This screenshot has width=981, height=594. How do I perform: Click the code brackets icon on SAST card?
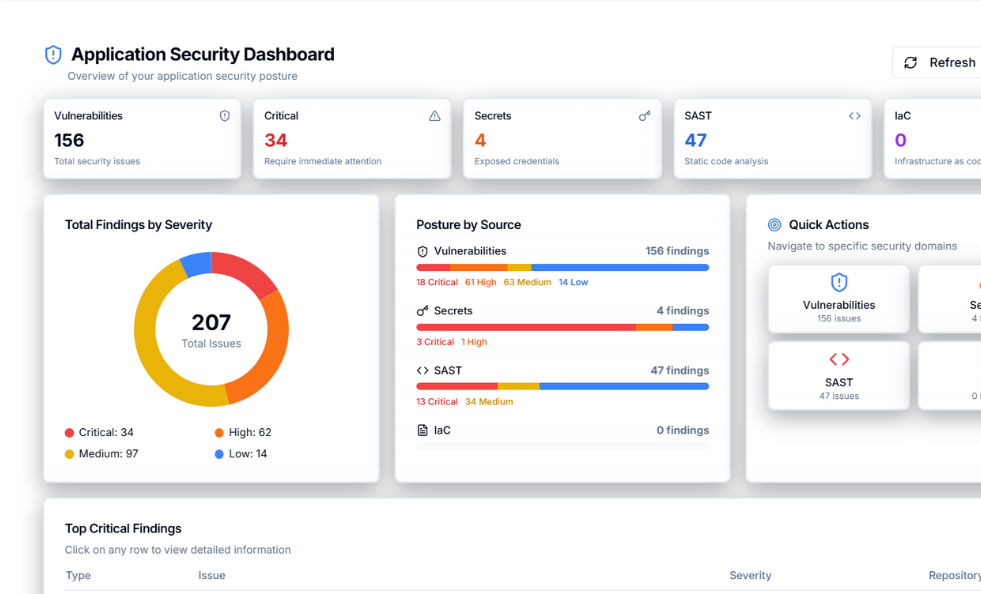pyautogui.click(x=855, y=116)
